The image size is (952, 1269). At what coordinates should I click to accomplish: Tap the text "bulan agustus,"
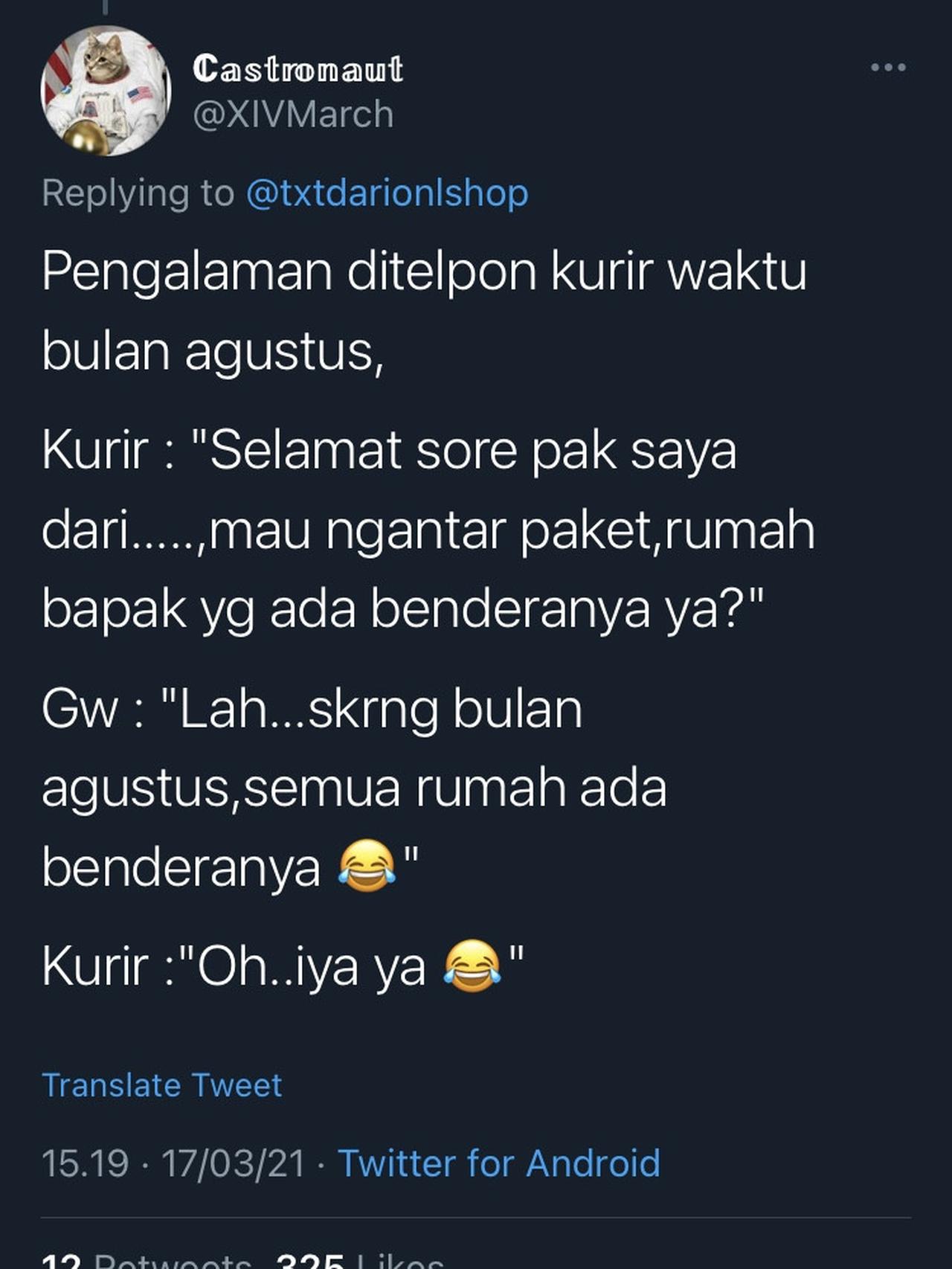[213, 351]
